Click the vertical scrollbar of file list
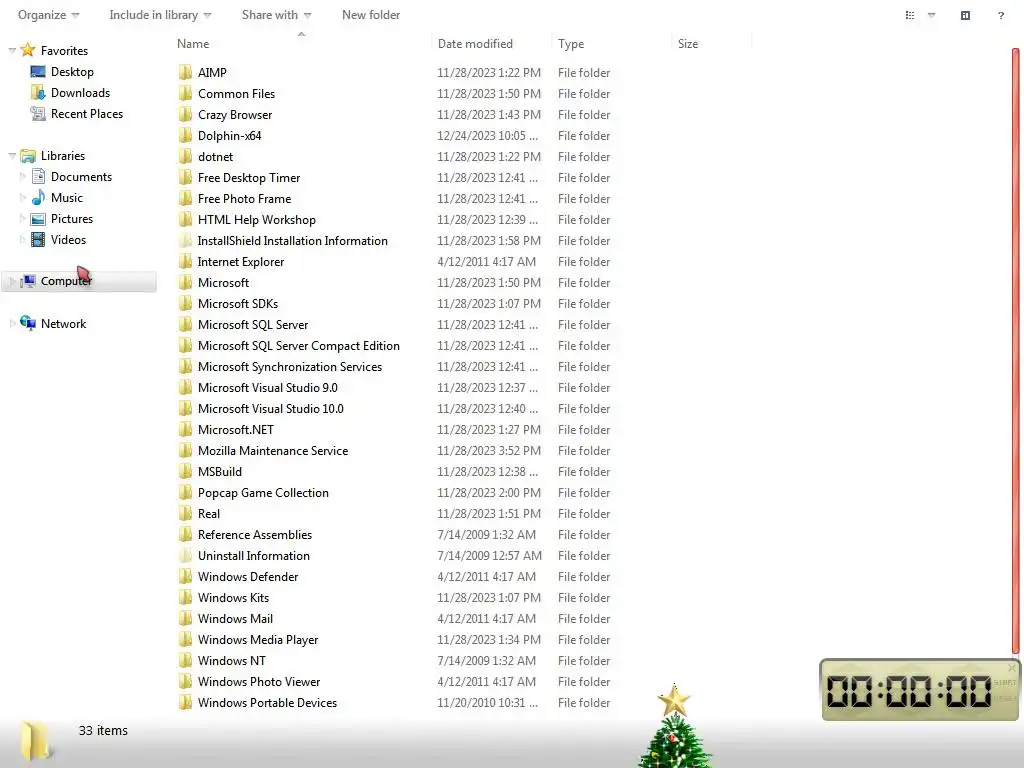 (x=1016, y=351)
